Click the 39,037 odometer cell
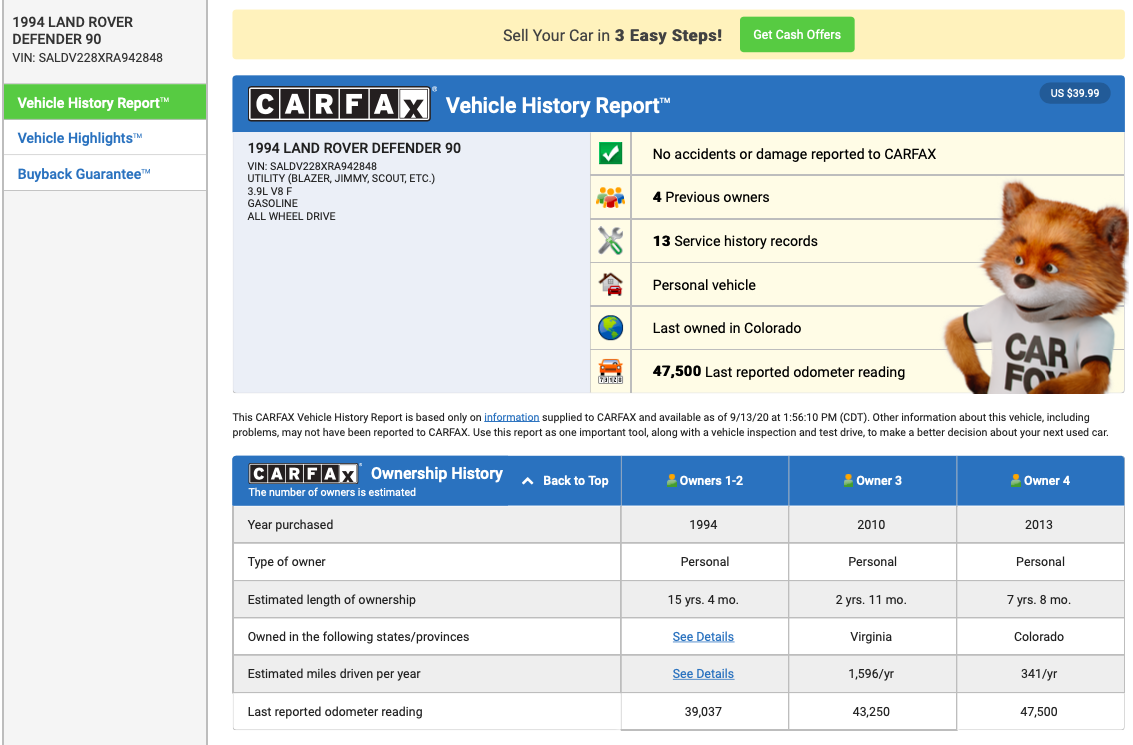The height and width of the screenshot is (745, 1133). tap(703, 712)
